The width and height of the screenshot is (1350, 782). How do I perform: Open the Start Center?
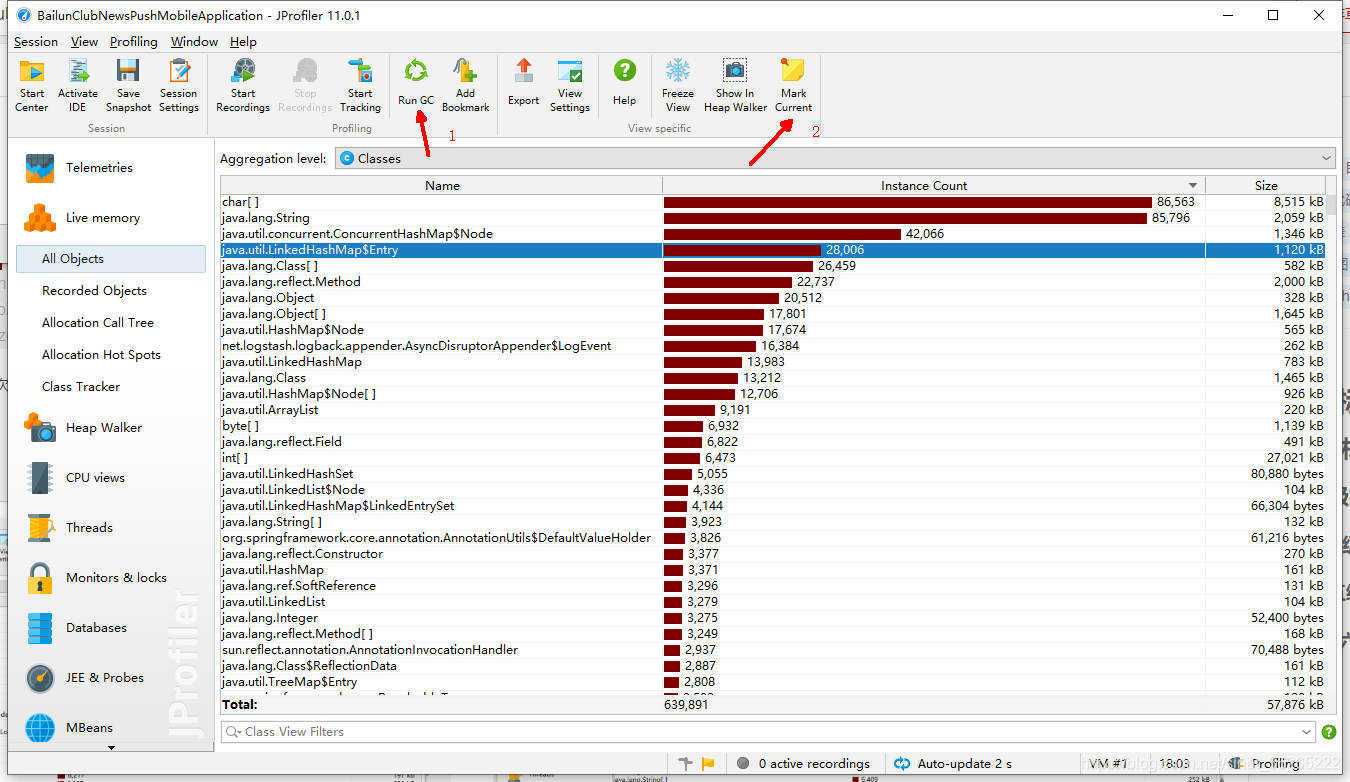[32, 85]
